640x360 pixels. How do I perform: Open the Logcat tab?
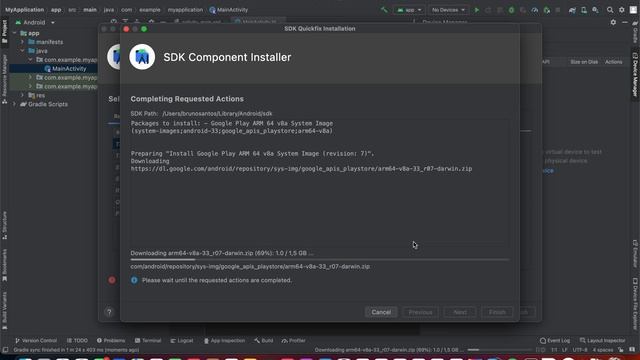tap(182, 340)
